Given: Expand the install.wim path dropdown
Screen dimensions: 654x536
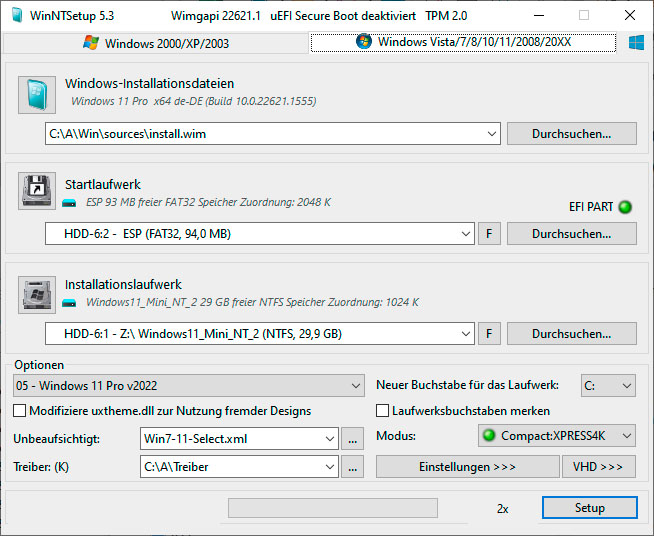Looking at the screenshot, I should pyautogui.click(x=491, y=134).
